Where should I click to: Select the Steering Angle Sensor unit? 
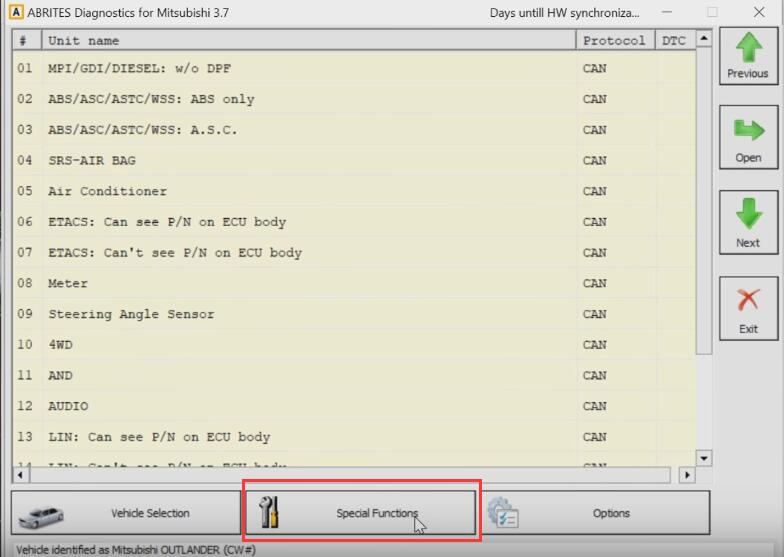pyautogui.click(x=354, y=314)
